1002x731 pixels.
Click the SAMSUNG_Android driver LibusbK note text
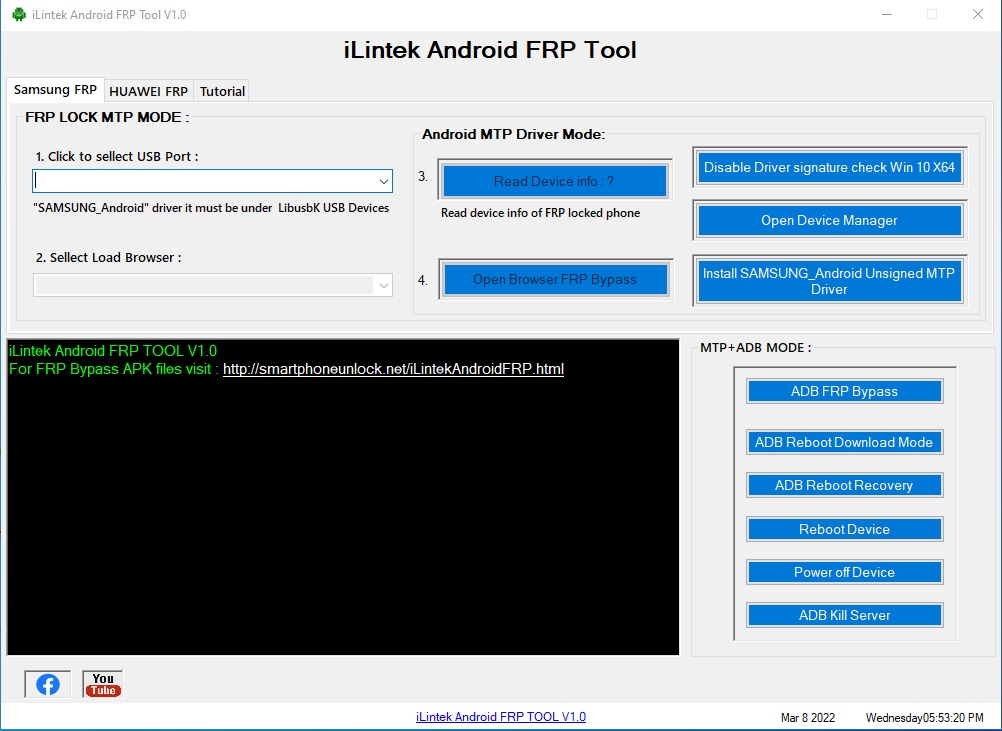pyautogui.click(x=211, y=208)
